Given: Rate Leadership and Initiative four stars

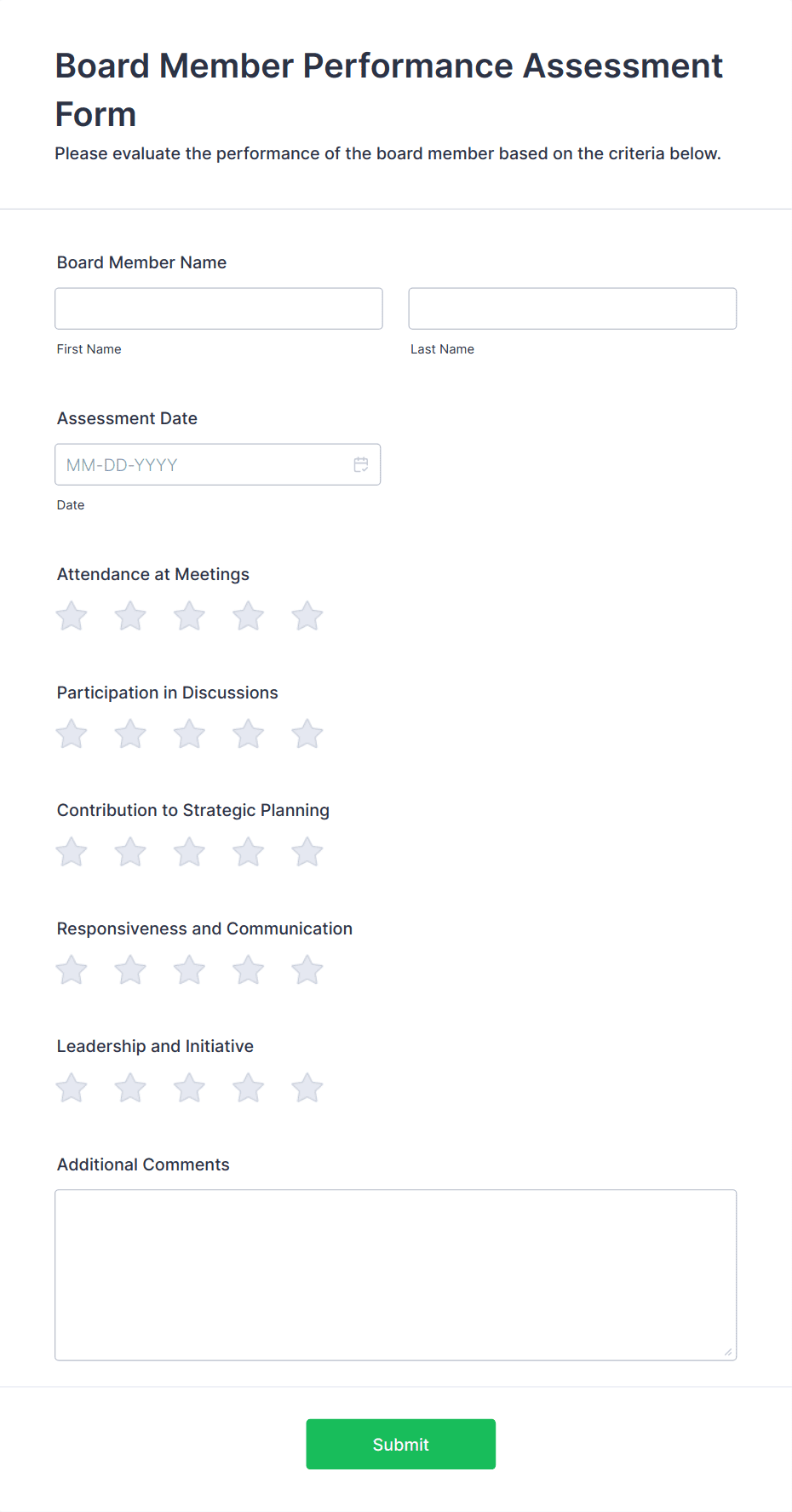Looking at the screenshot, I should tap(249, 1088).
